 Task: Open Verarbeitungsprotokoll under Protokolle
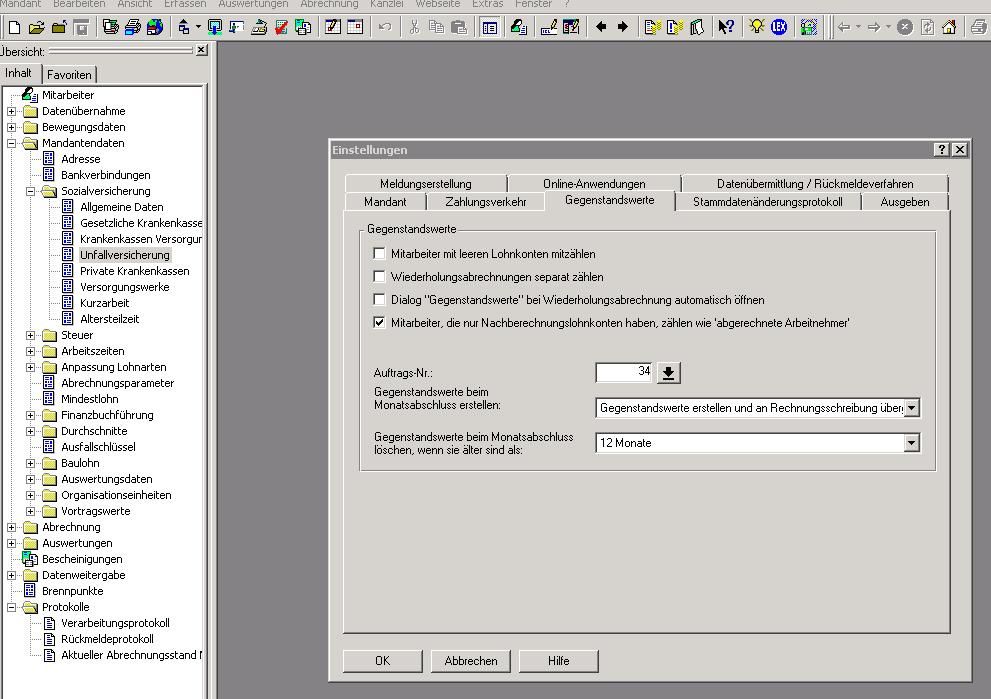click(x=115, y=623)
